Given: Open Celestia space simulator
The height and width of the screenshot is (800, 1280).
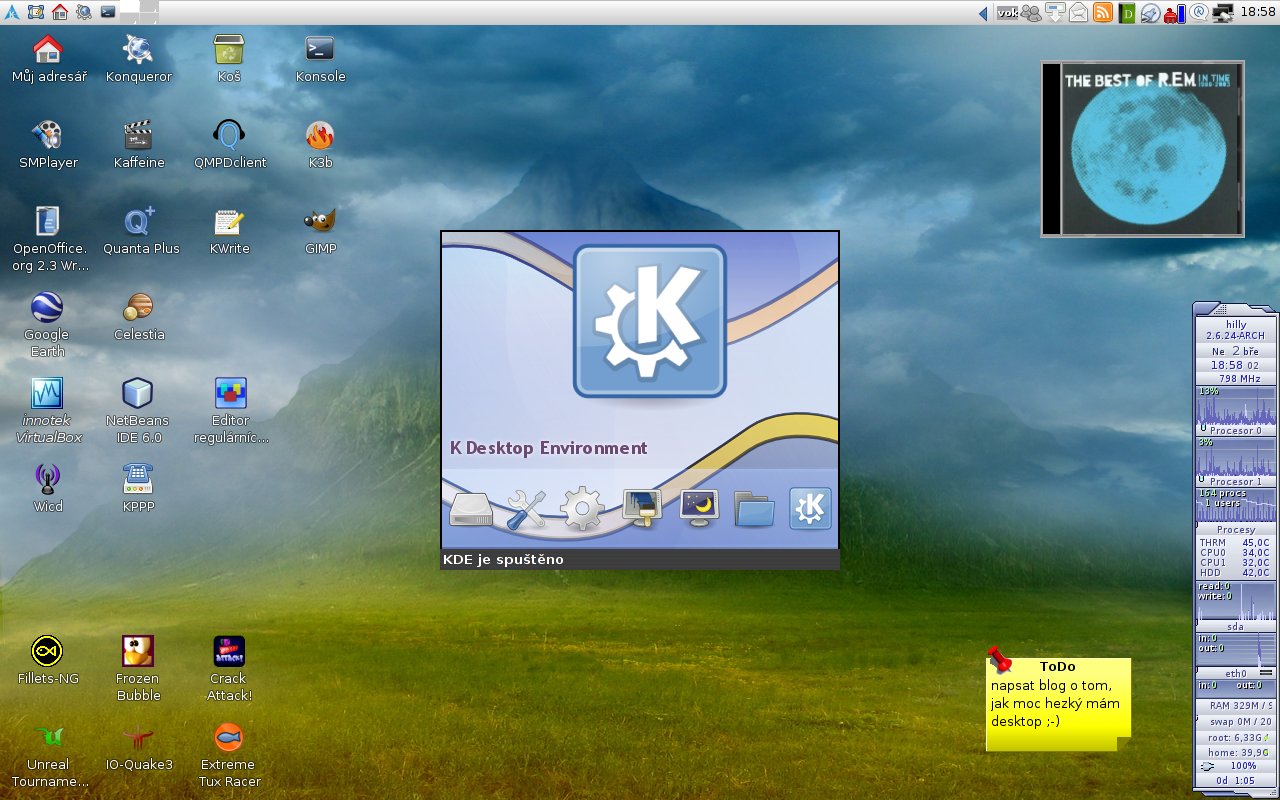Looking at the screenshot, I should [138, 316].
